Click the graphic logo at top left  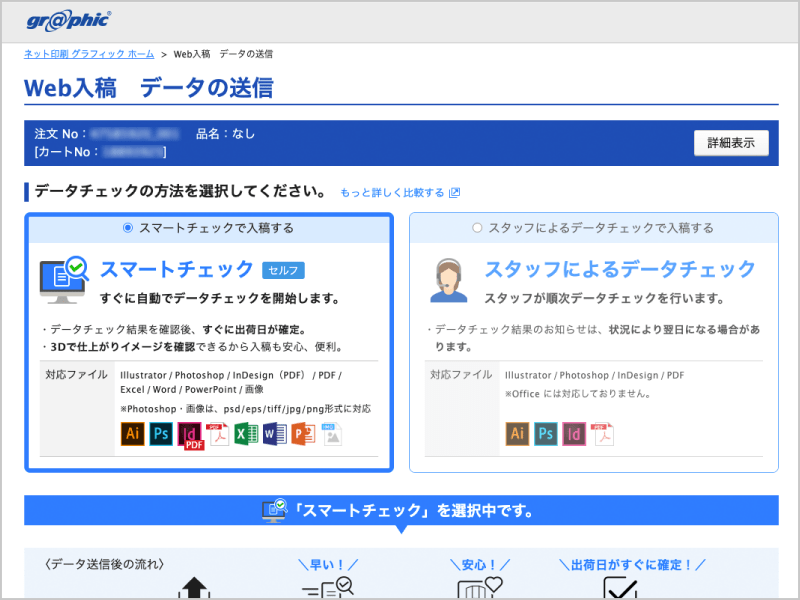pyautogui.click(x=70, y=18)
